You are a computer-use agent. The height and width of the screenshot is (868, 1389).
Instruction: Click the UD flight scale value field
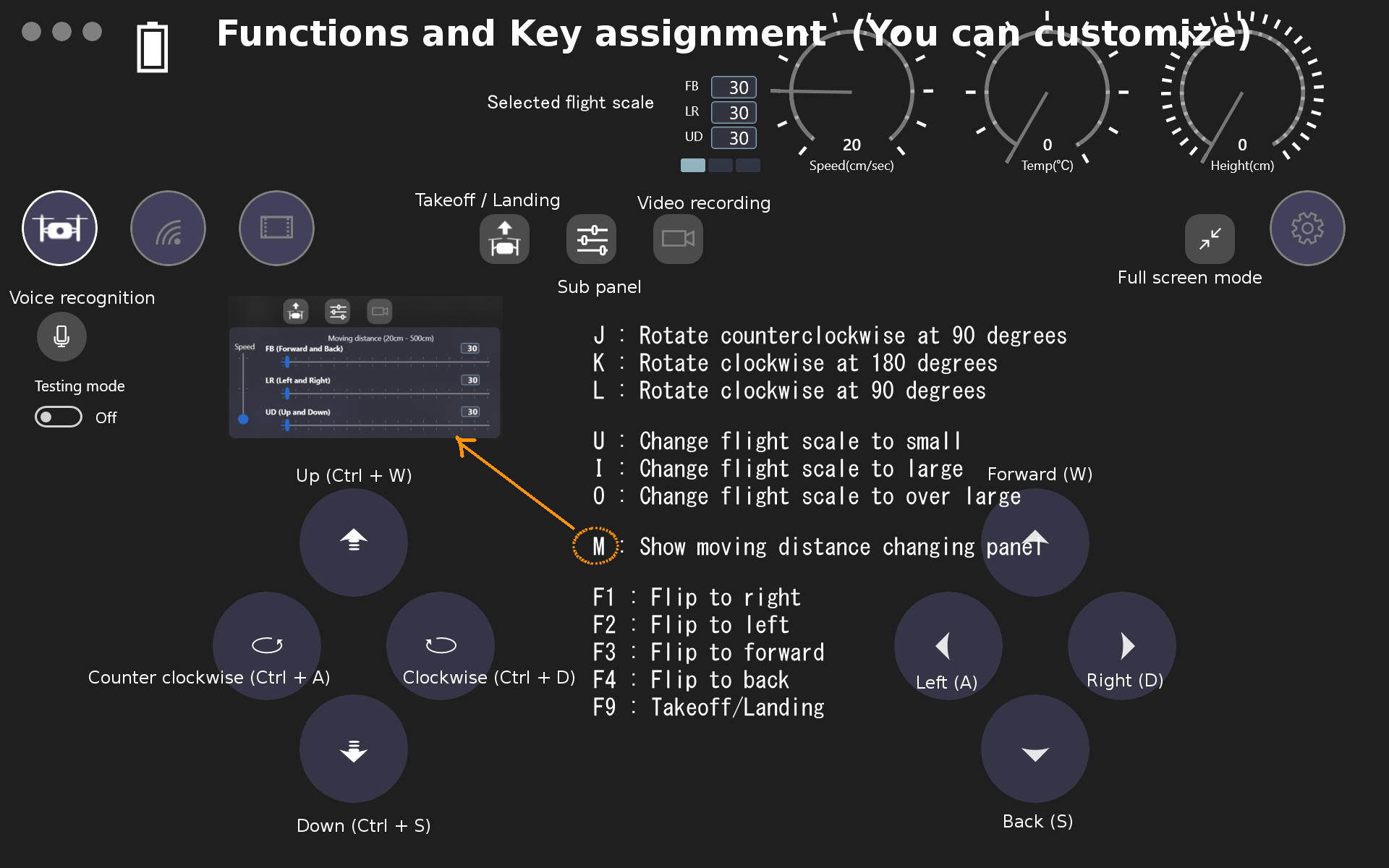coord(734,138)
